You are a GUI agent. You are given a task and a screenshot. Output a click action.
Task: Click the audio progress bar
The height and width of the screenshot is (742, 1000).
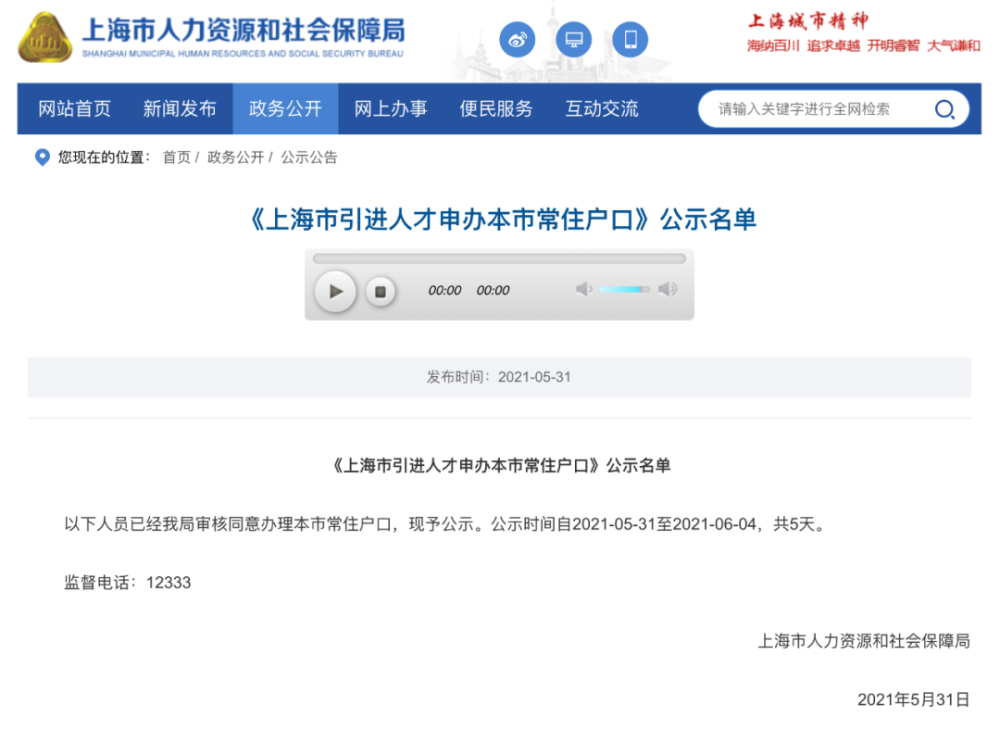coord(499,258)
